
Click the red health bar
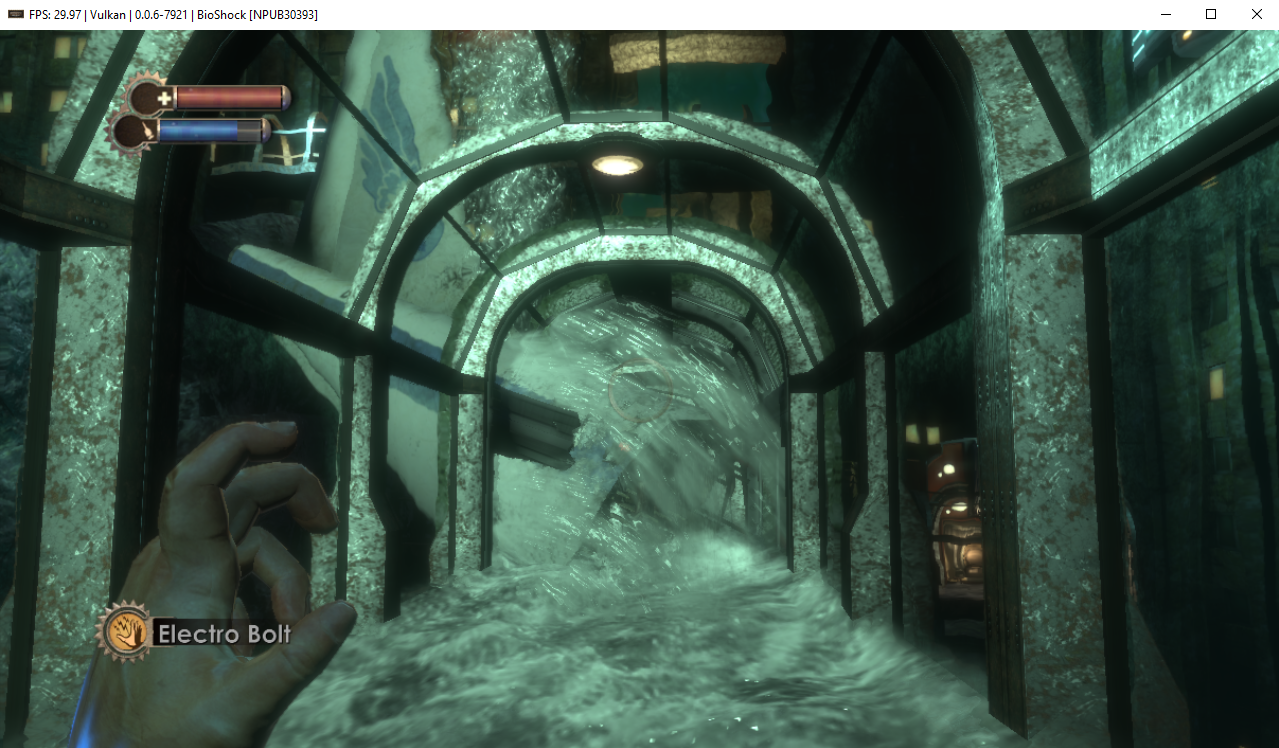(x=231, y=97)
